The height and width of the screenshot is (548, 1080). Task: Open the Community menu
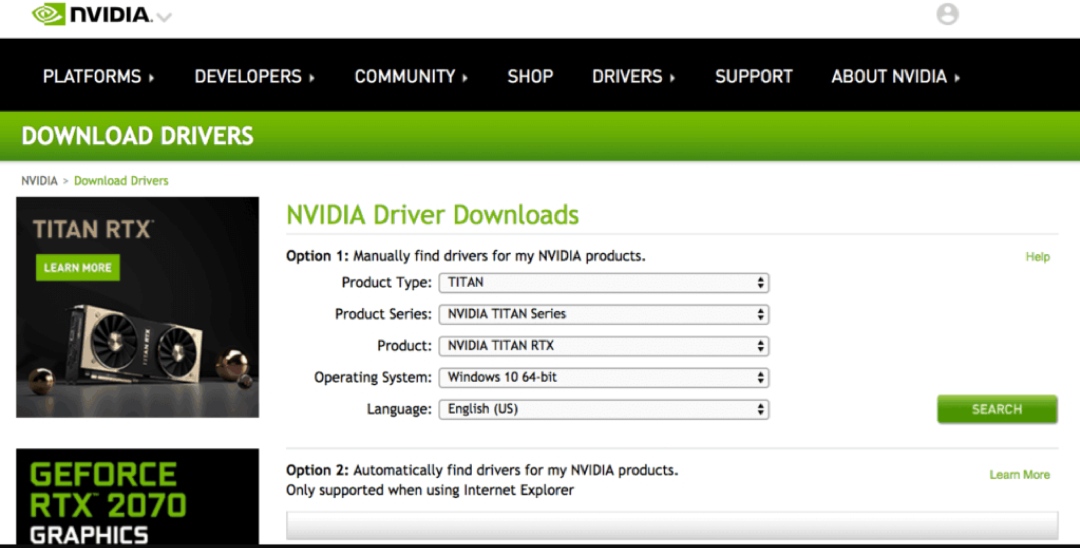click(411, 76)
